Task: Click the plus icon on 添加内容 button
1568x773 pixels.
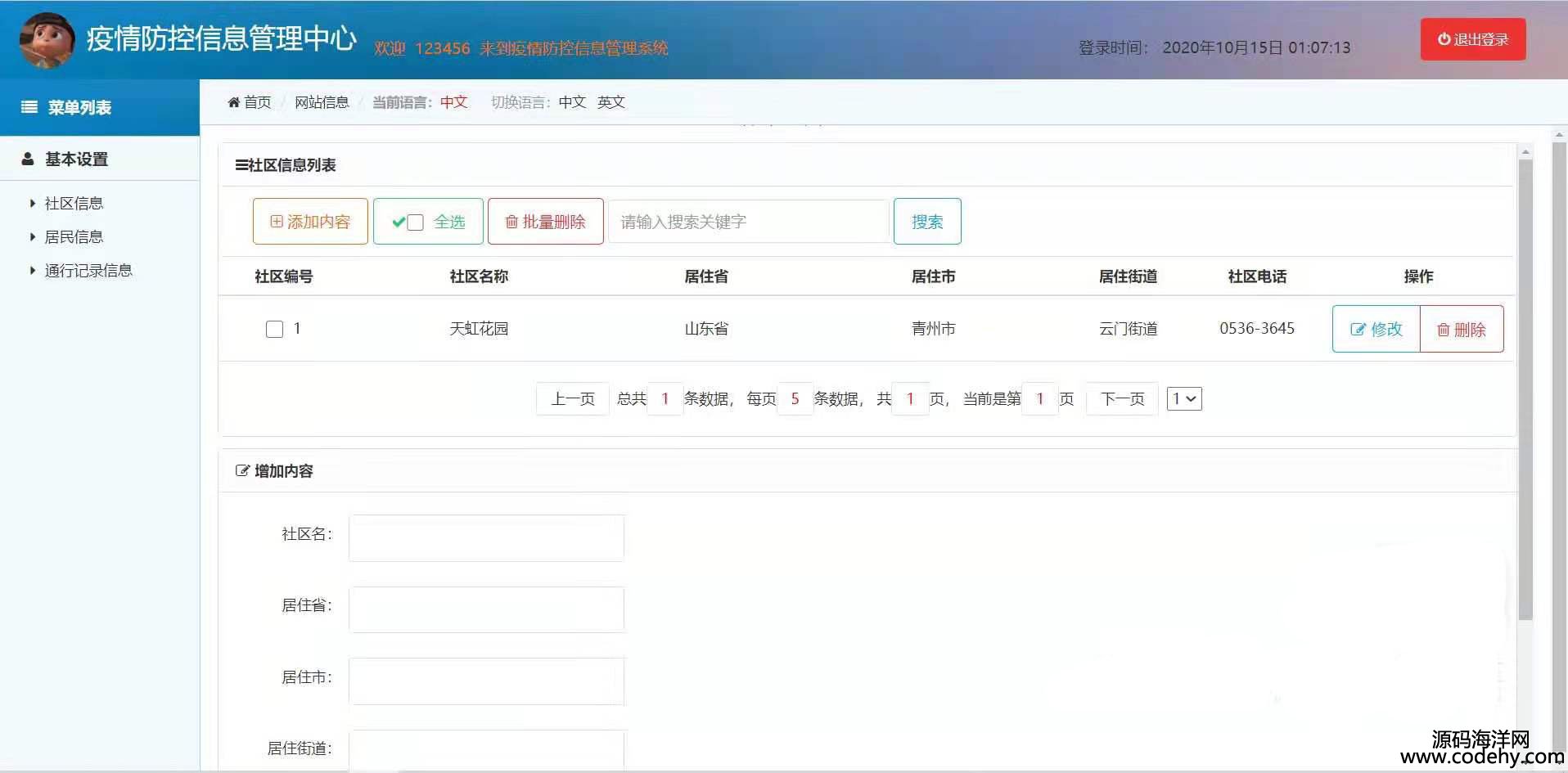Action: 277,222
